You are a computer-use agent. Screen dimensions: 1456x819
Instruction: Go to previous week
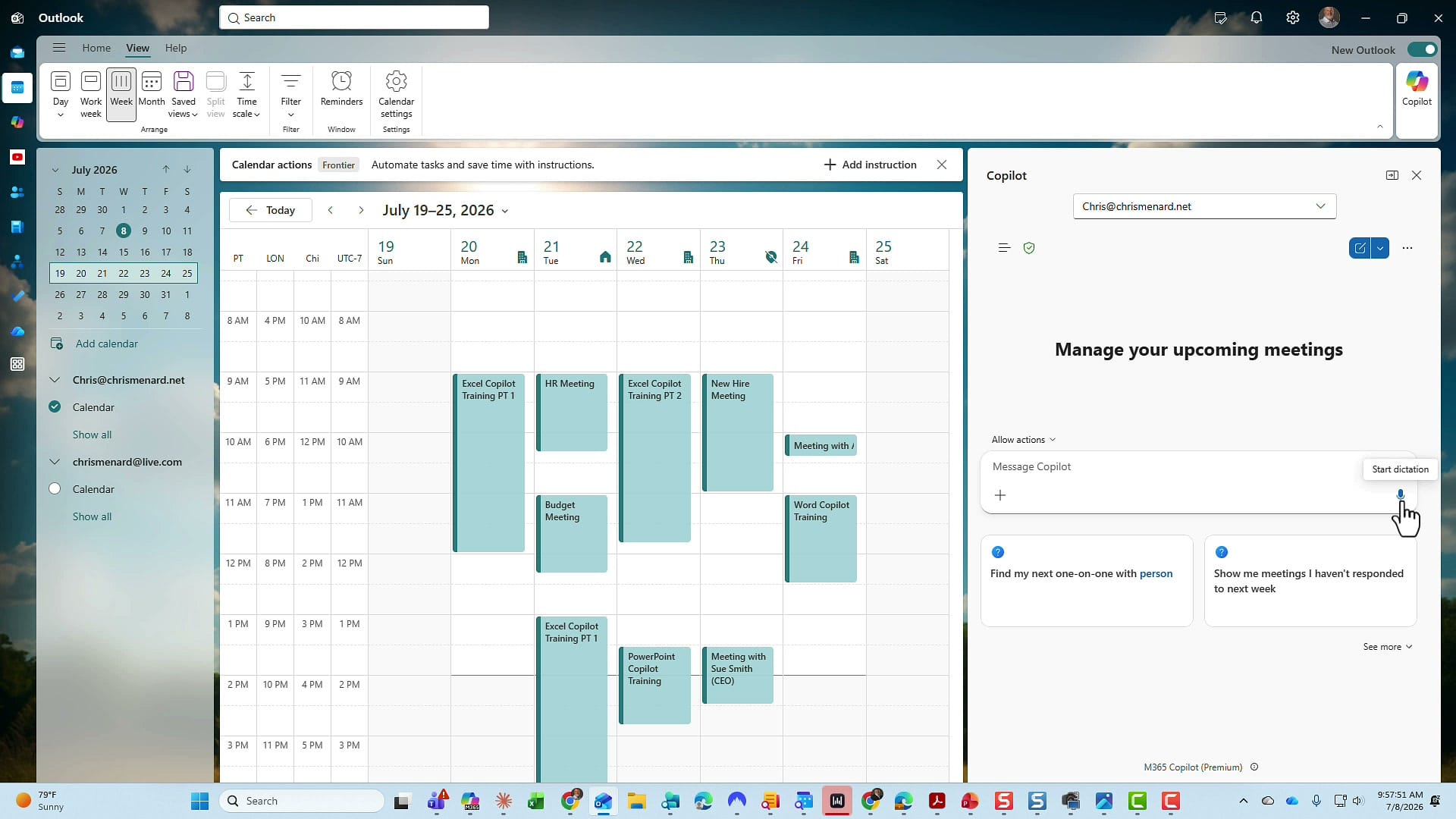pyautogui.click(x=331, y=210)
